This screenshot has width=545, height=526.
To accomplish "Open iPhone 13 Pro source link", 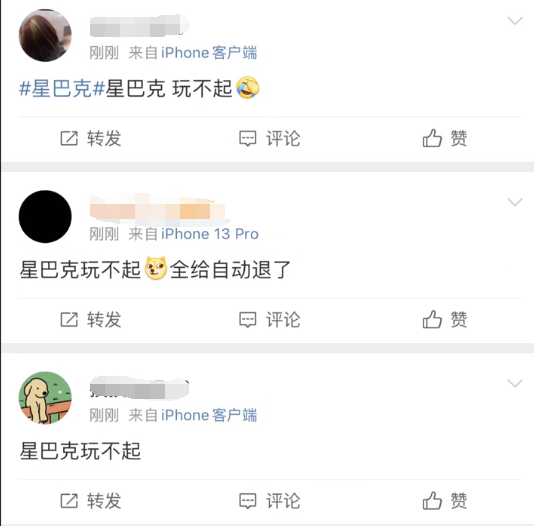I will [x=210, y=234].
